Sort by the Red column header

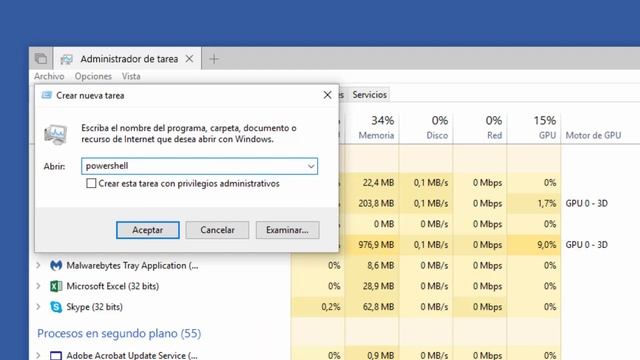(x=480, y=127)
